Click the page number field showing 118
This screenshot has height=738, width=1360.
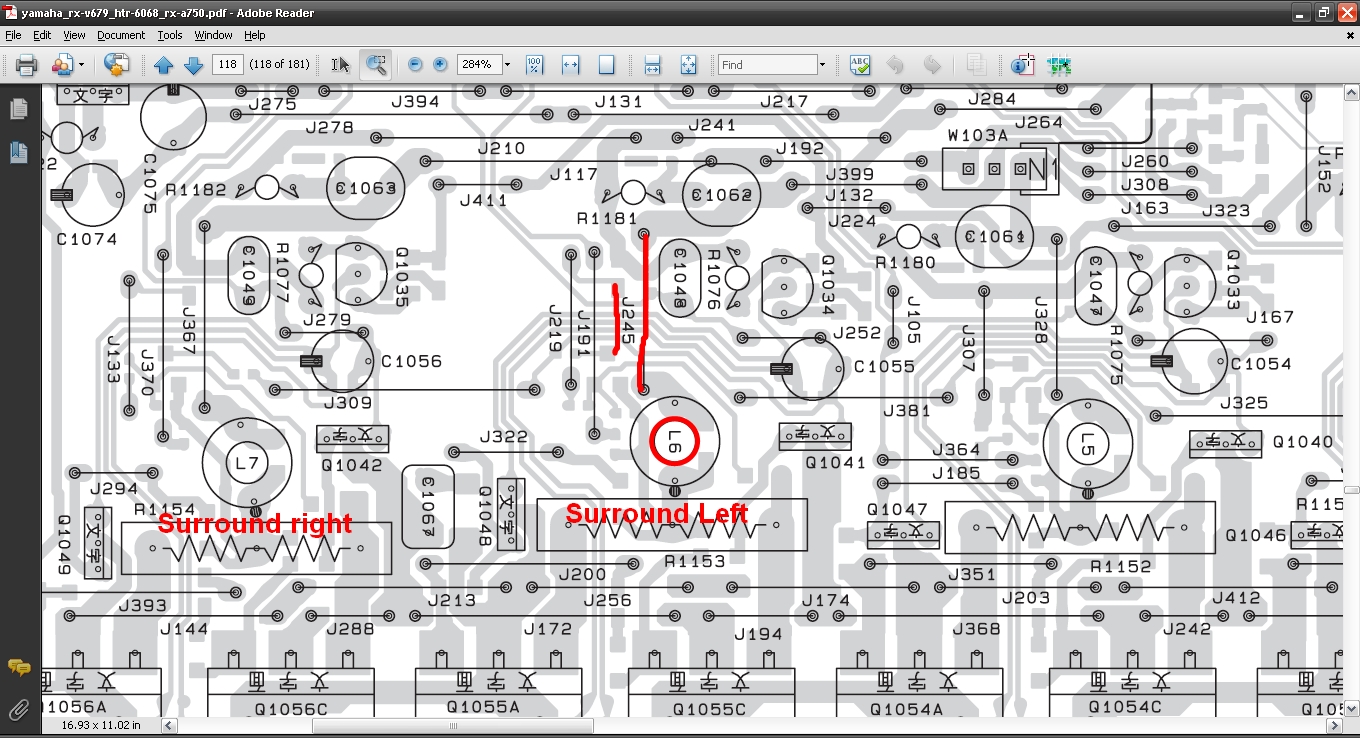(x=227, y=65)
